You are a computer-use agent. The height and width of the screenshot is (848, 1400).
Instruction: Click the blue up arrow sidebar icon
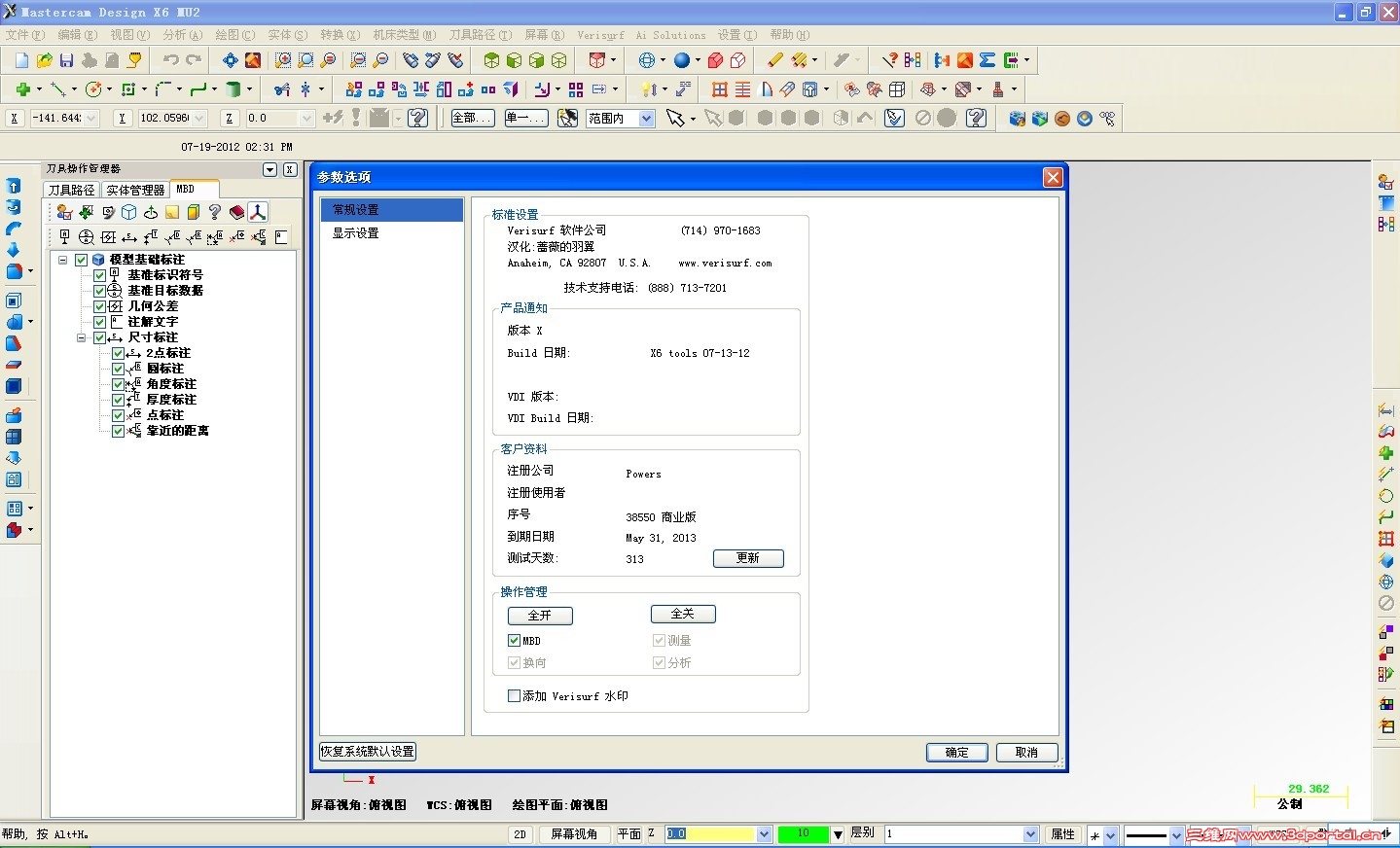14,186
